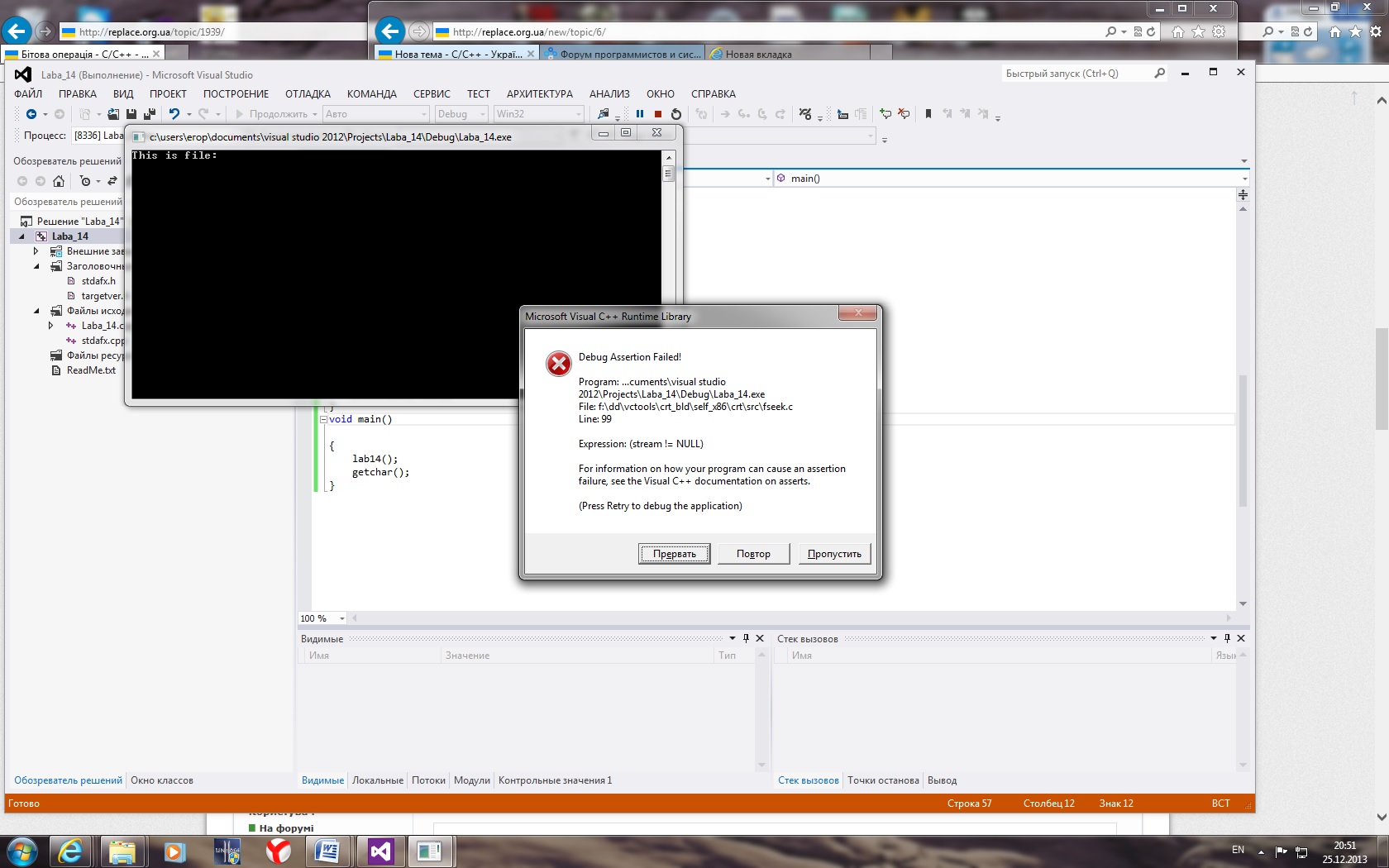Switch to the Локальные tab
The image size is (1389, 868).
(x=377, y=780)
